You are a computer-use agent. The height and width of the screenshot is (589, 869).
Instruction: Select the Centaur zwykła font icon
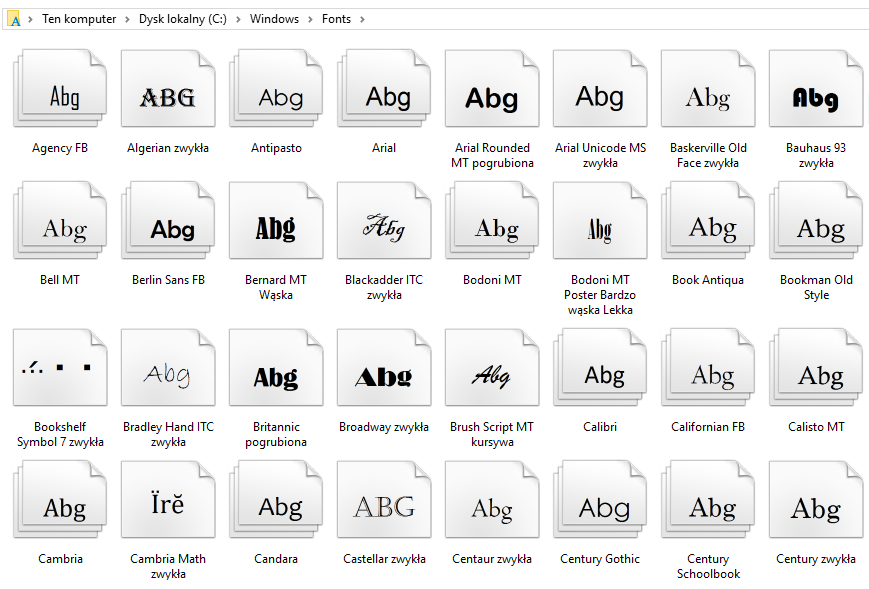pos(492,499)
